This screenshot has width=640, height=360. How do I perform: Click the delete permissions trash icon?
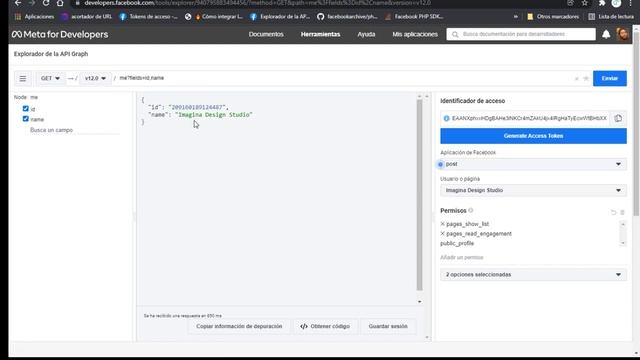622,212
